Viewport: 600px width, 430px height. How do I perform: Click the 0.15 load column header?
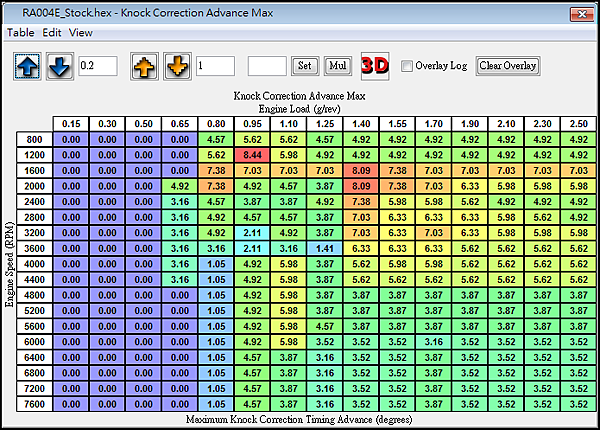point(71,124)
